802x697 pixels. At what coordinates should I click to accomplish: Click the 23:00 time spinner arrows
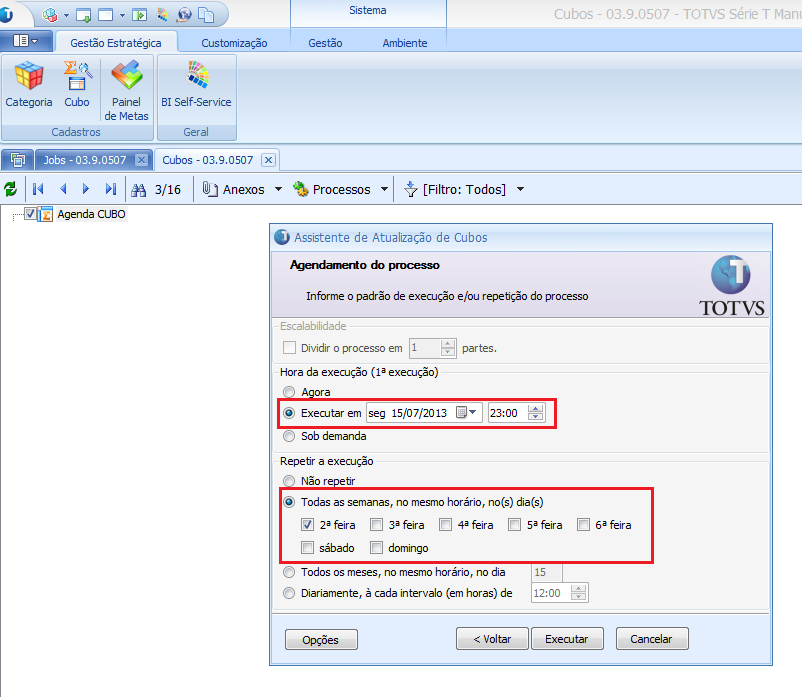[x=536, y=412]
